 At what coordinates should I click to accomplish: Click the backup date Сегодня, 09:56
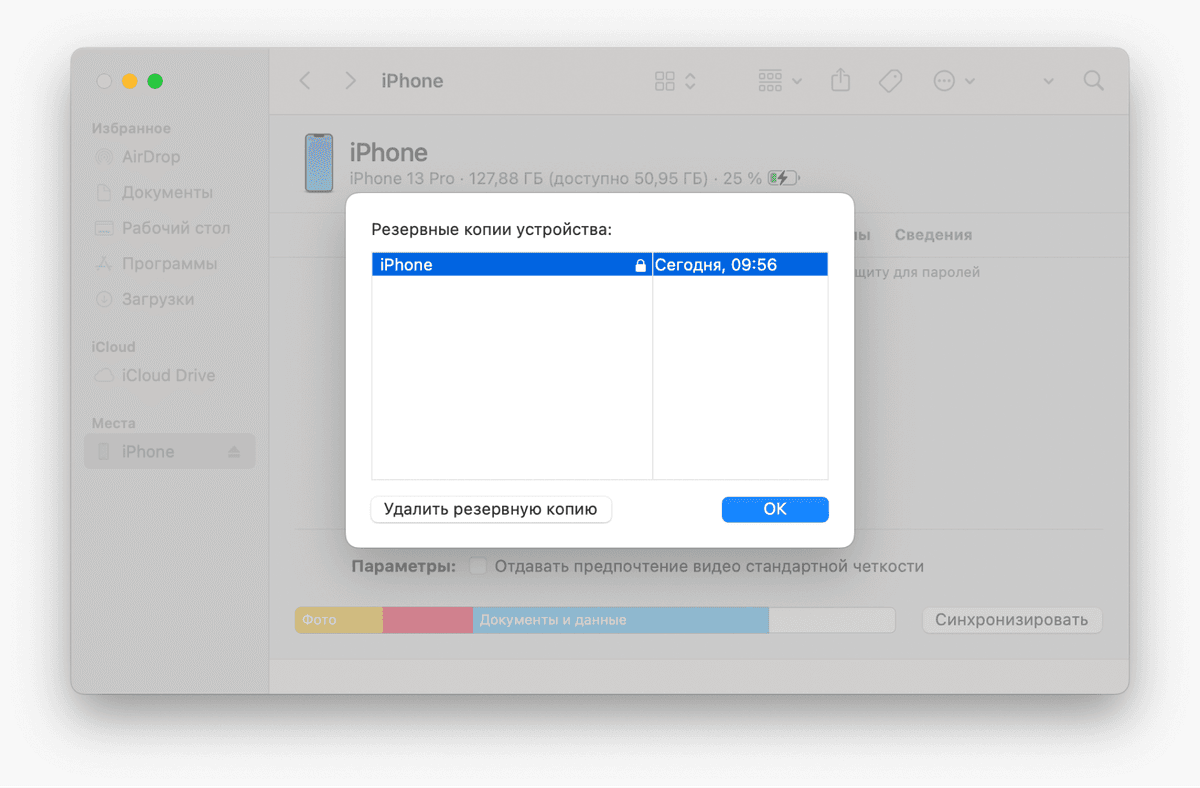[716, 265]
